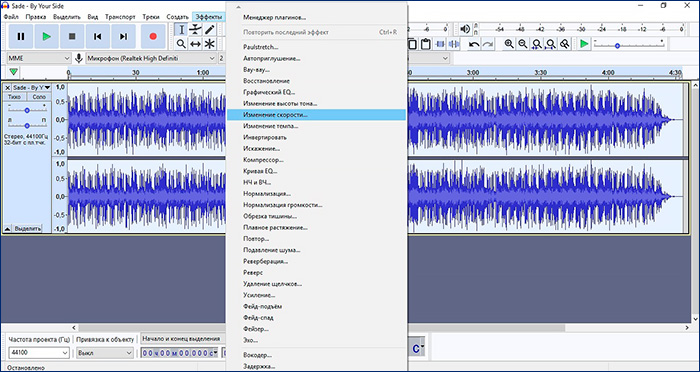Close the Sade track with the X button
This screenshot has width=700, height=372.
point(8,88)
